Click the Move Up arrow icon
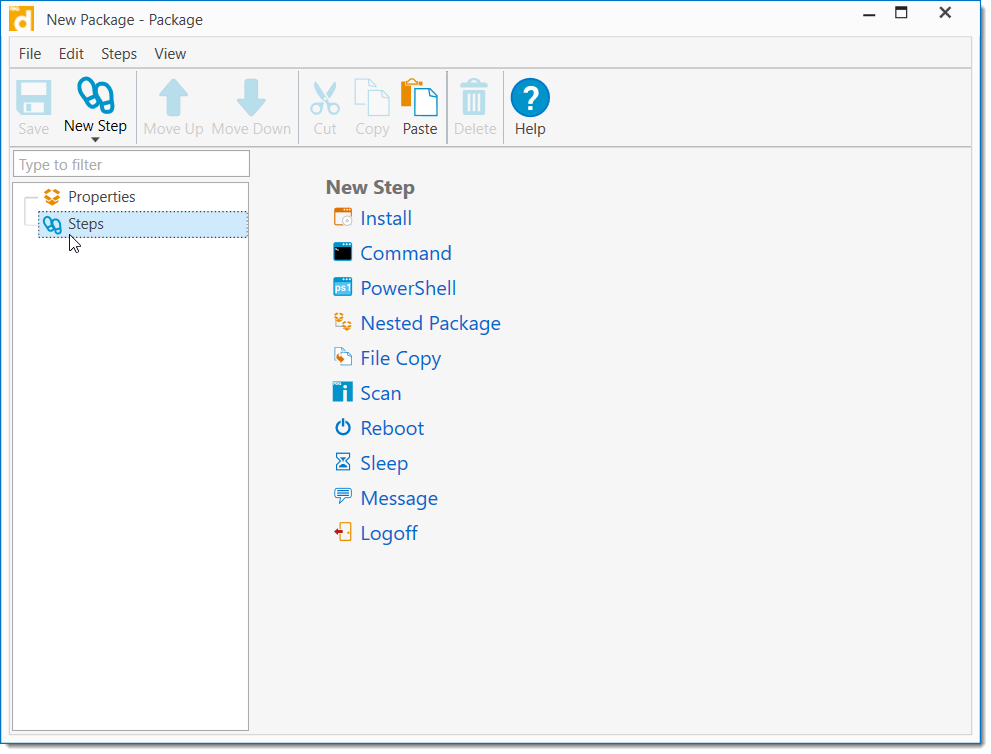 (173, 97)
